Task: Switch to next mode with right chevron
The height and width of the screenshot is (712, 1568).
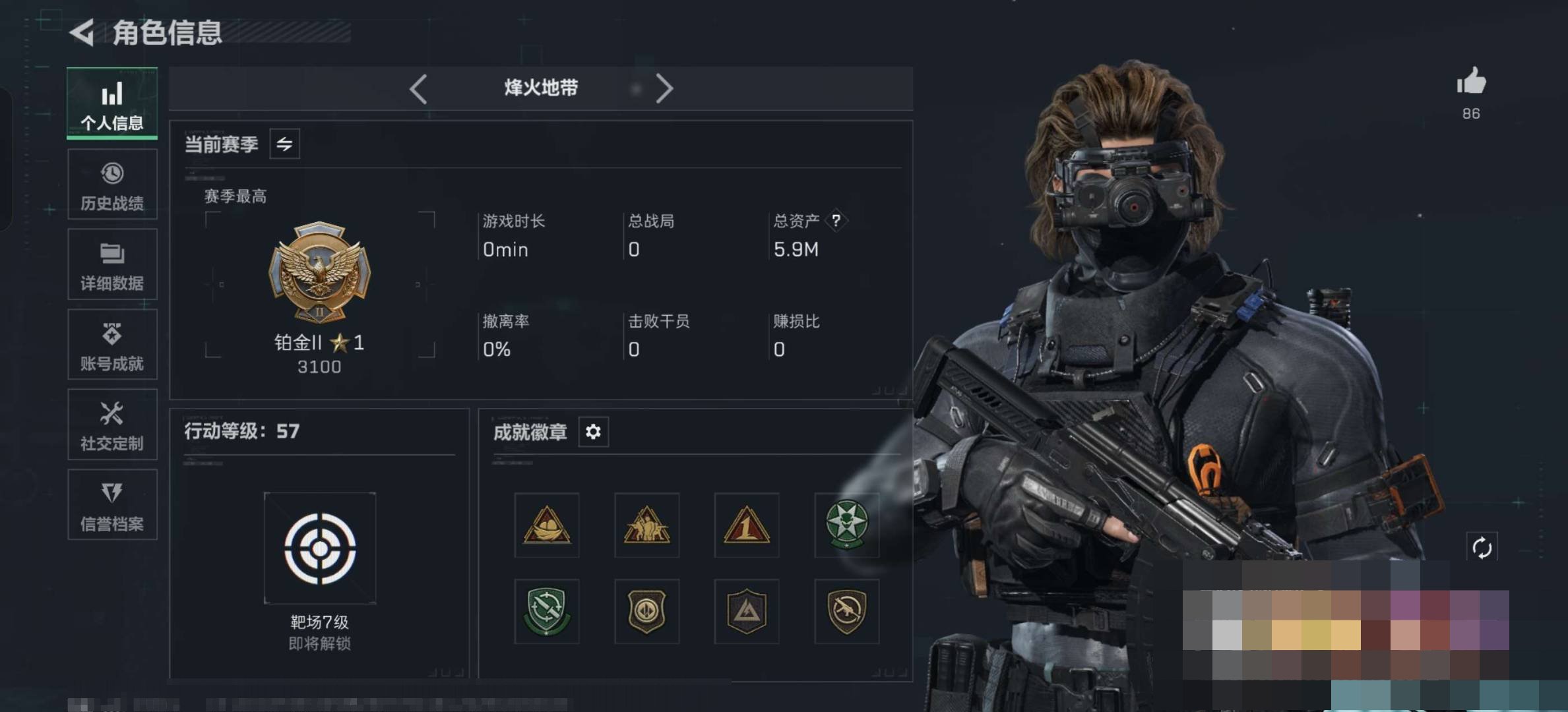Action: [x=664, y=88]
